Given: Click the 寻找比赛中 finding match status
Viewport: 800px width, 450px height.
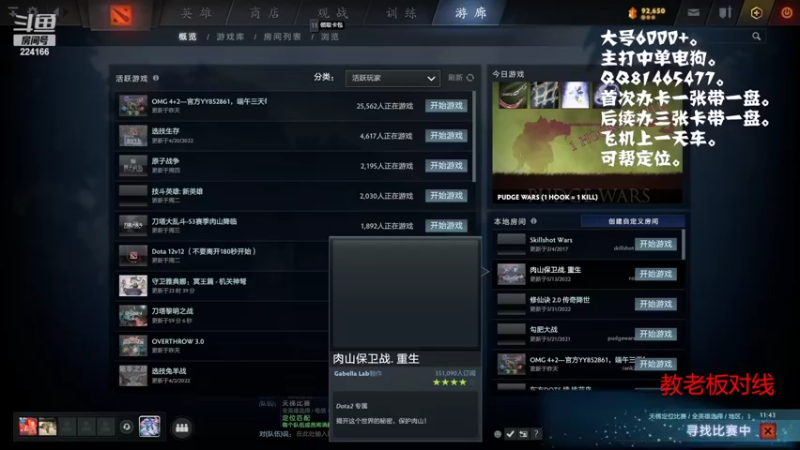Looking at the screenshot, I should [718, 431].
